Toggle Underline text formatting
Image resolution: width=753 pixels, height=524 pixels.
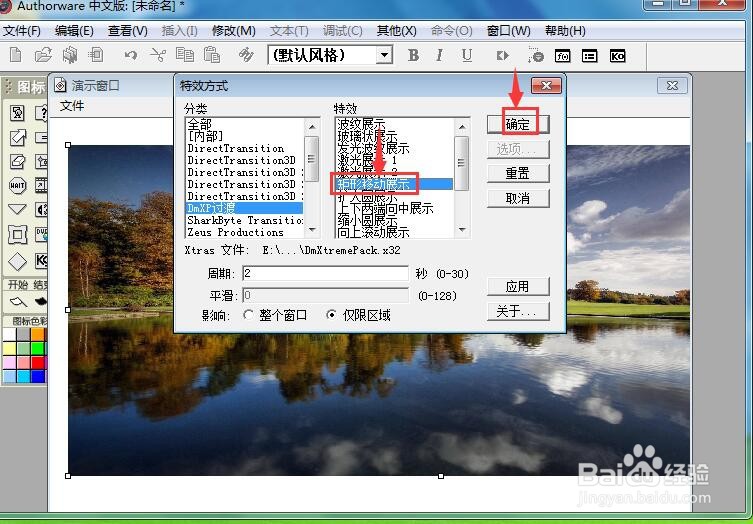point(466,56)
